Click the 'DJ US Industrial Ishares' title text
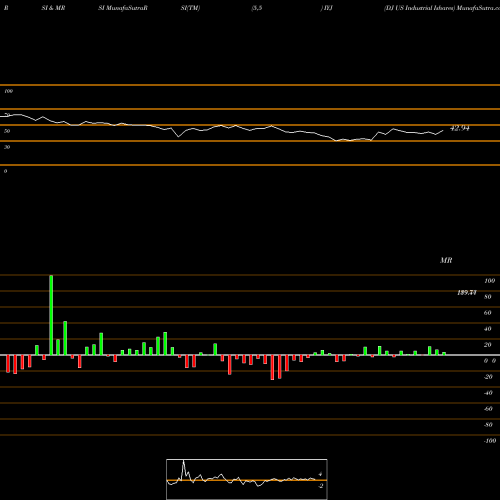Viewport: 500px width, 500px height. click(419, 8)
